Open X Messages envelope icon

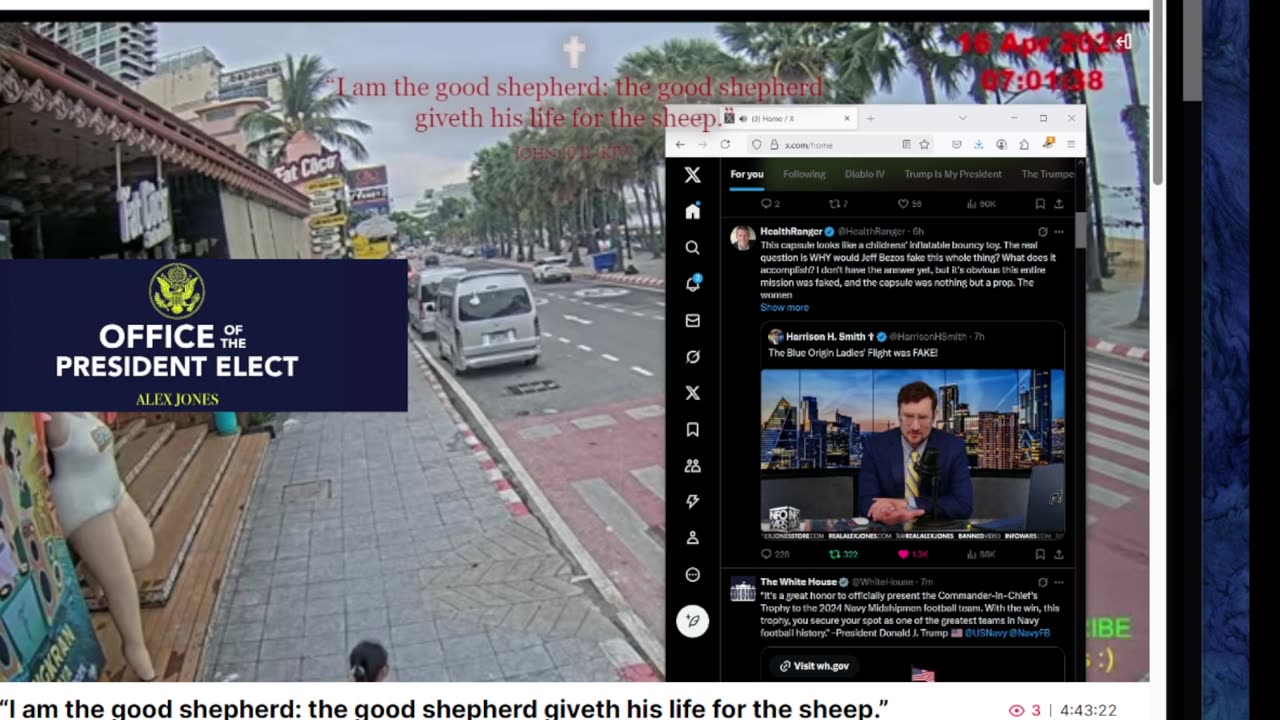[x=692, y=321]
